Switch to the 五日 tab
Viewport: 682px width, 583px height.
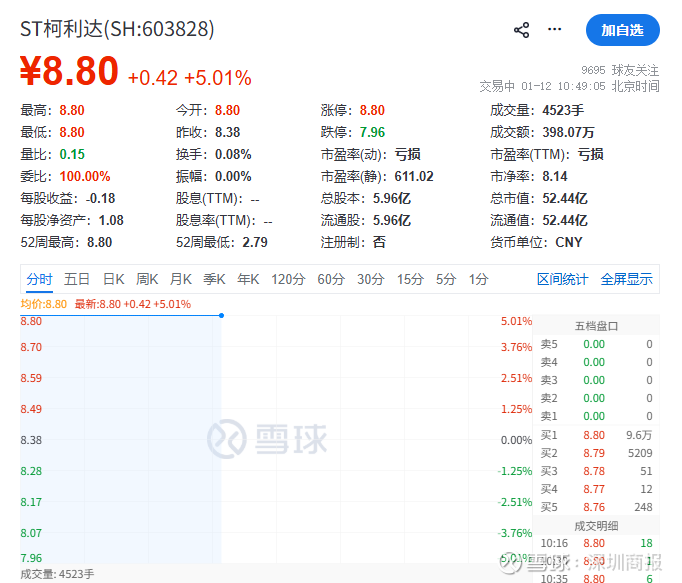pos(77,279)
